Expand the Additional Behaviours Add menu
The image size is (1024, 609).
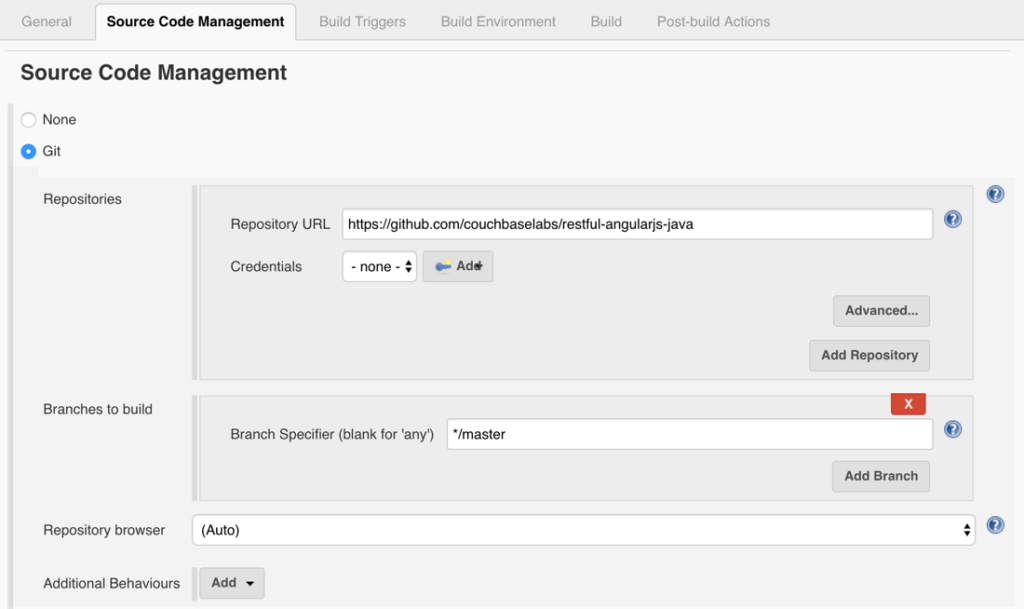click(231, 583)
